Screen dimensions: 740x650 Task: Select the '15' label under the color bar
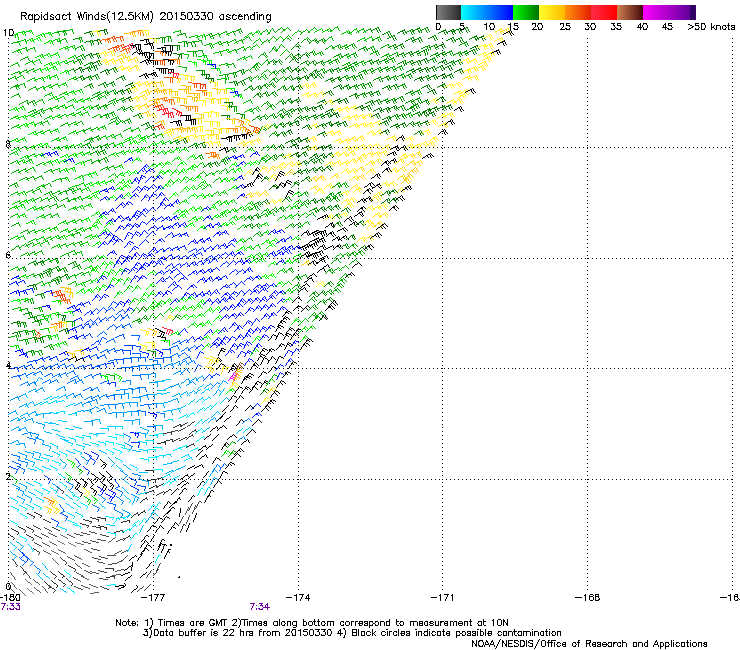[x=513, y=27]
